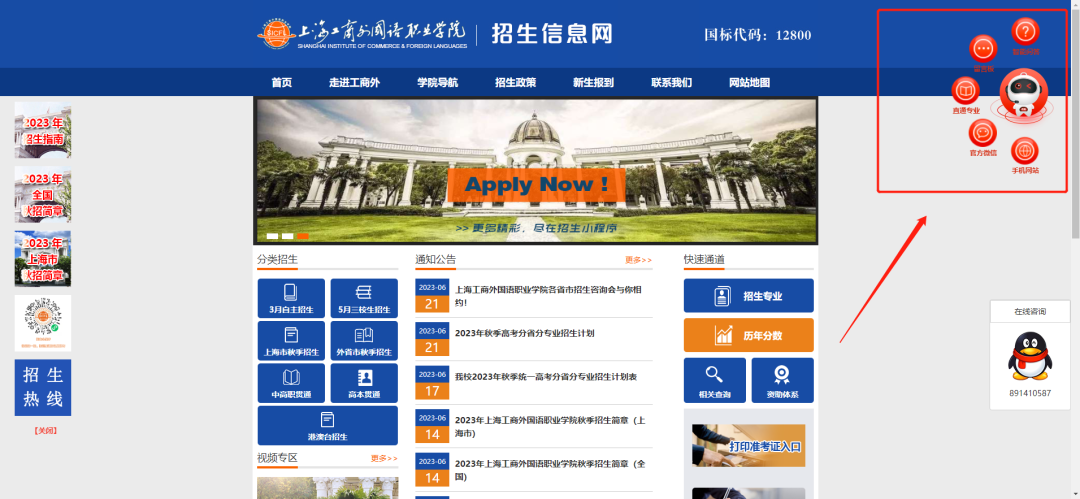The image size is (1080, 499).
Task: Open the 智能问答 question-mark icon
Action: click(x=1026, y=32)
